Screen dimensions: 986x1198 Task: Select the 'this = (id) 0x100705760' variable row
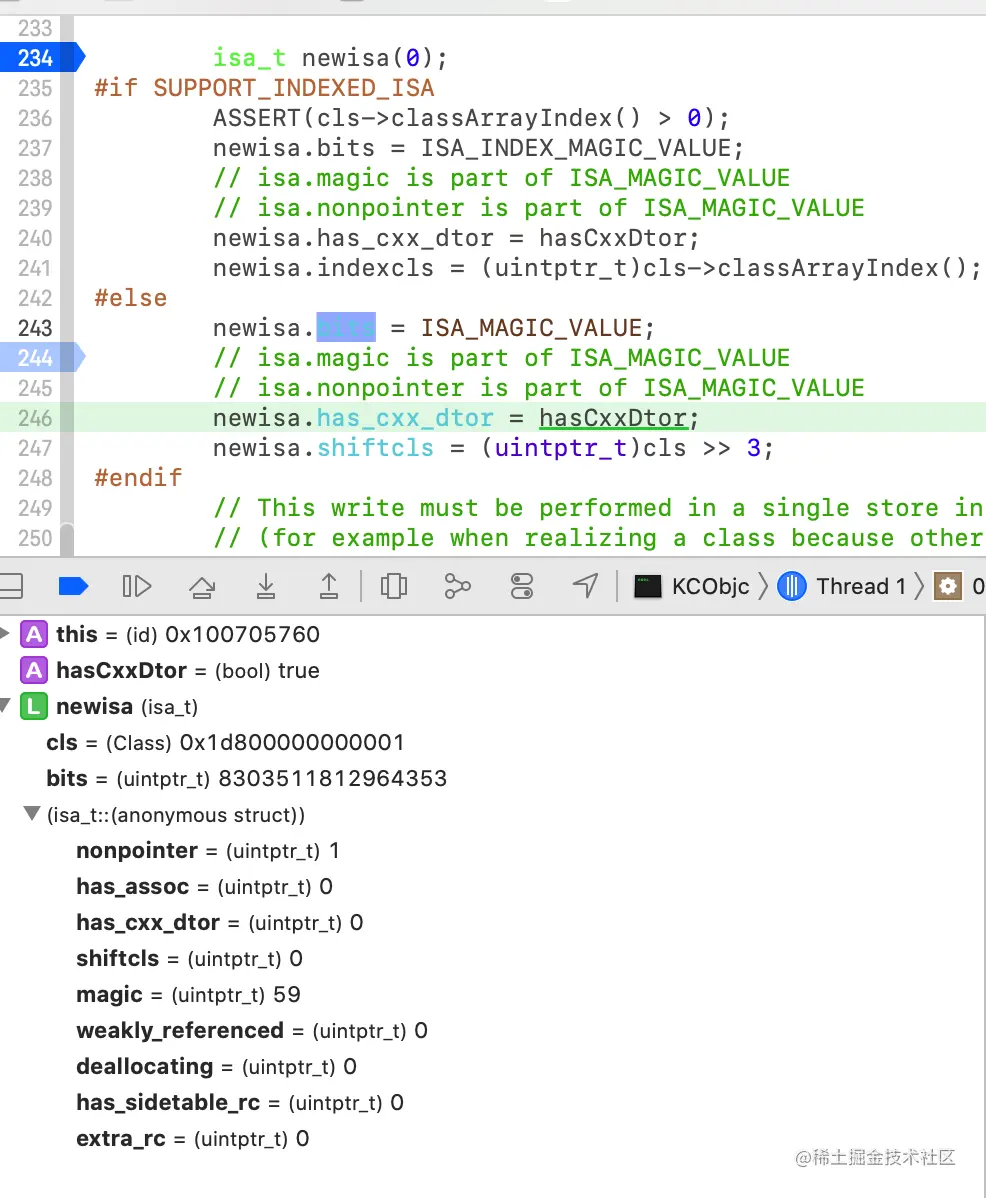pos(188,633)
